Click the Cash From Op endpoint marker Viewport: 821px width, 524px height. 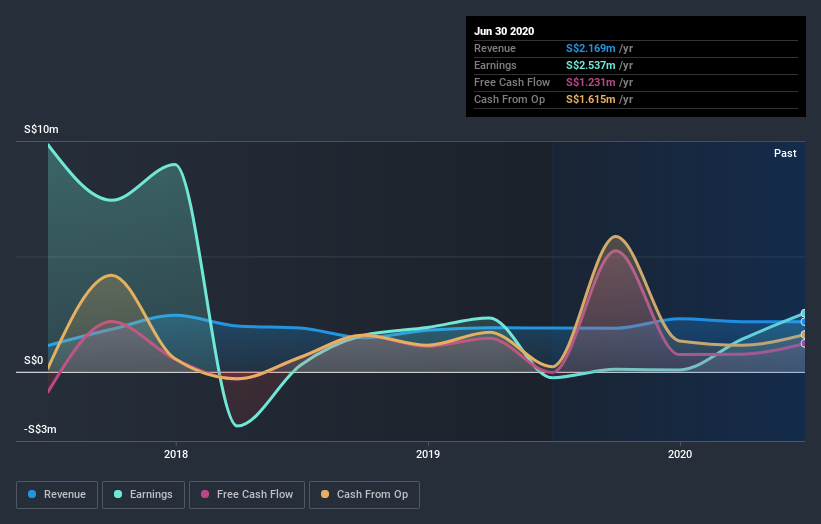point(804,335)
